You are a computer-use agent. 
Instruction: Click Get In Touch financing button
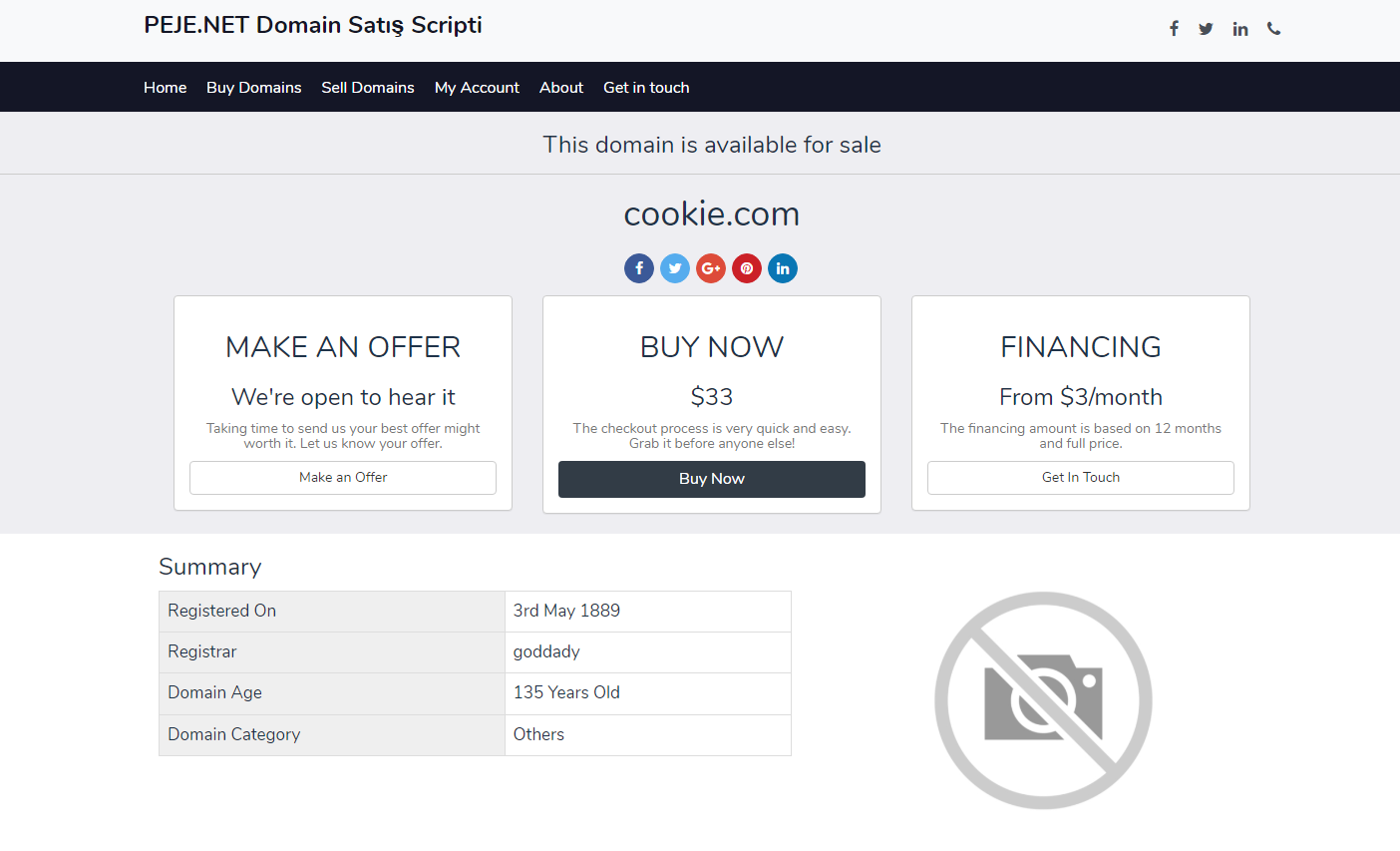pos(1081,478)
